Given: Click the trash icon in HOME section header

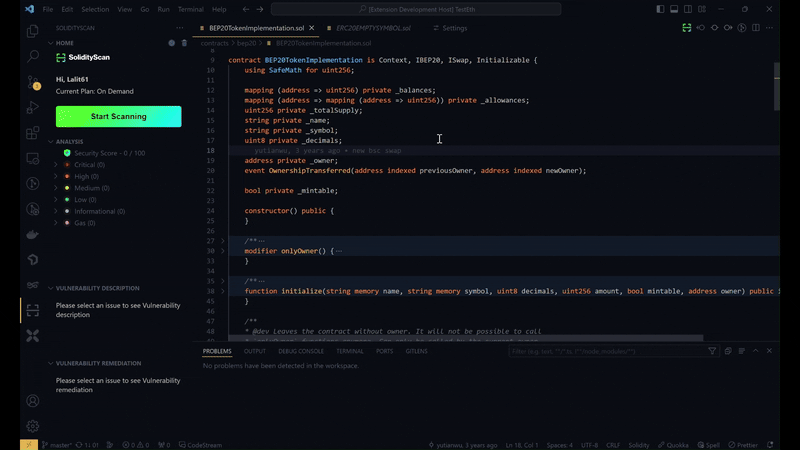Looking at the screenshot, I should point(182,43).
